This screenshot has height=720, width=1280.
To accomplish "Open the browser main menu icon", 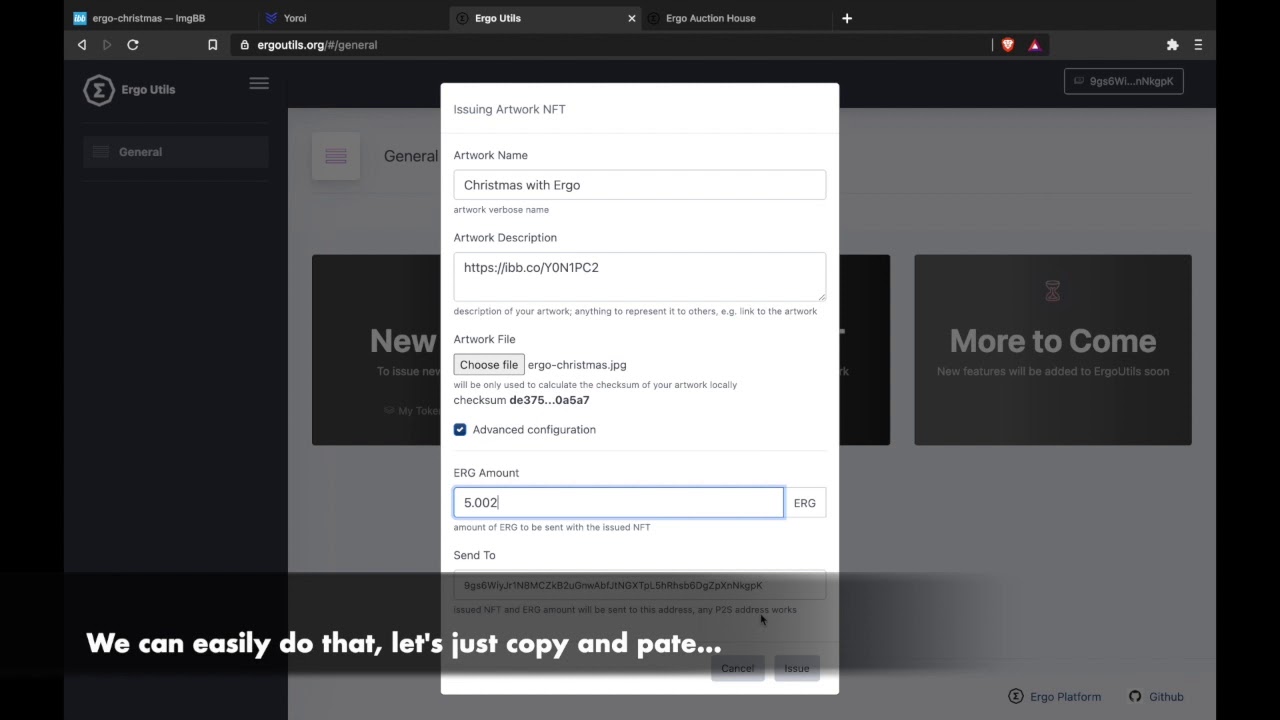I will click(1198, 45).
